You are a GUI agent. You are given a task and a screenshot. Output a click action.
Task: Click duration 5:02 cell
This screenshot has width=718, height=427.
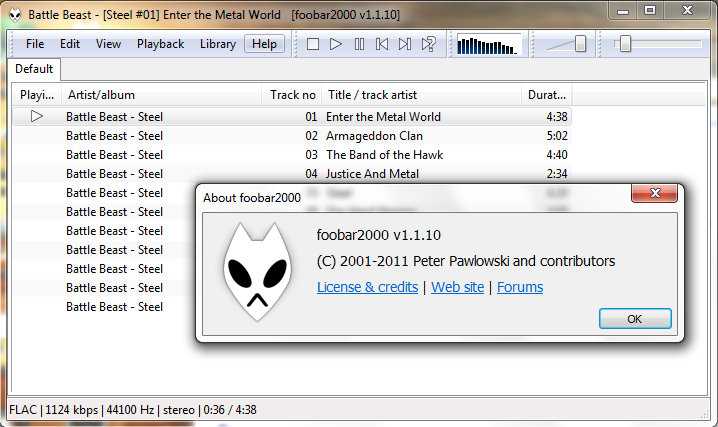pyautogui.click(x=557, y=136)
